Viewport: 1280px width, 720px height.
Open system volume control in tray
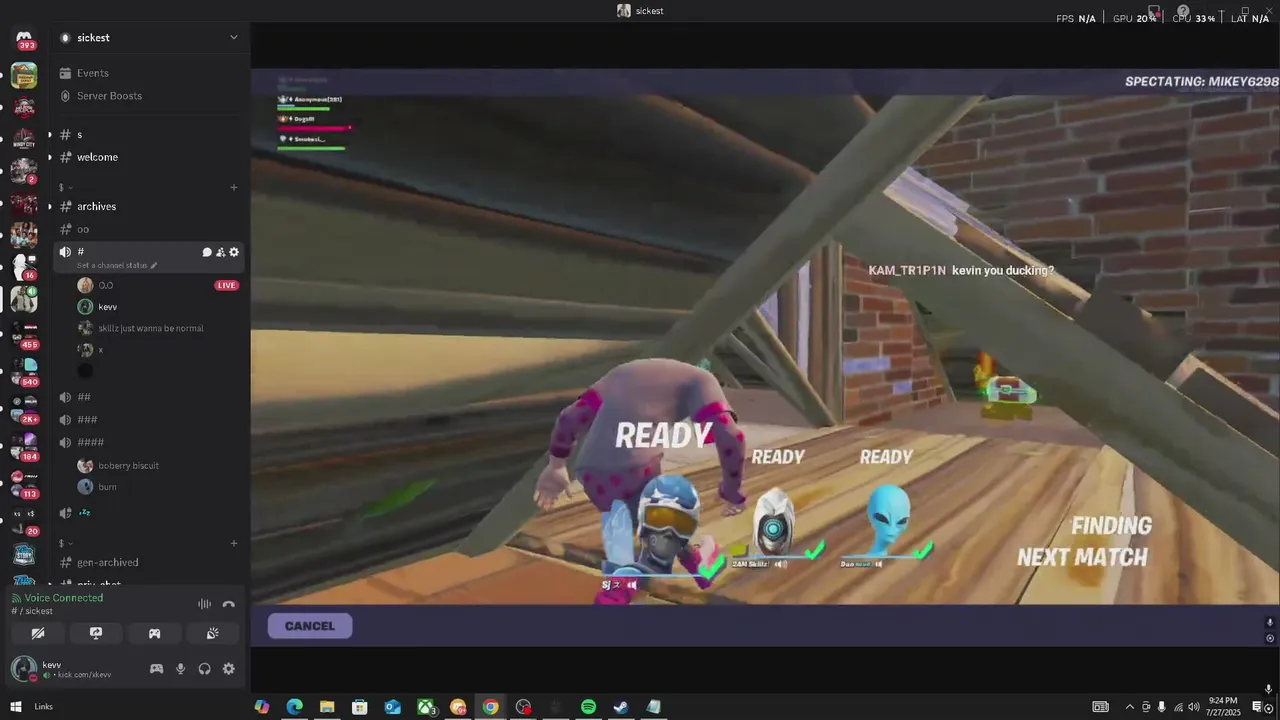click(x=1194, y=707)
